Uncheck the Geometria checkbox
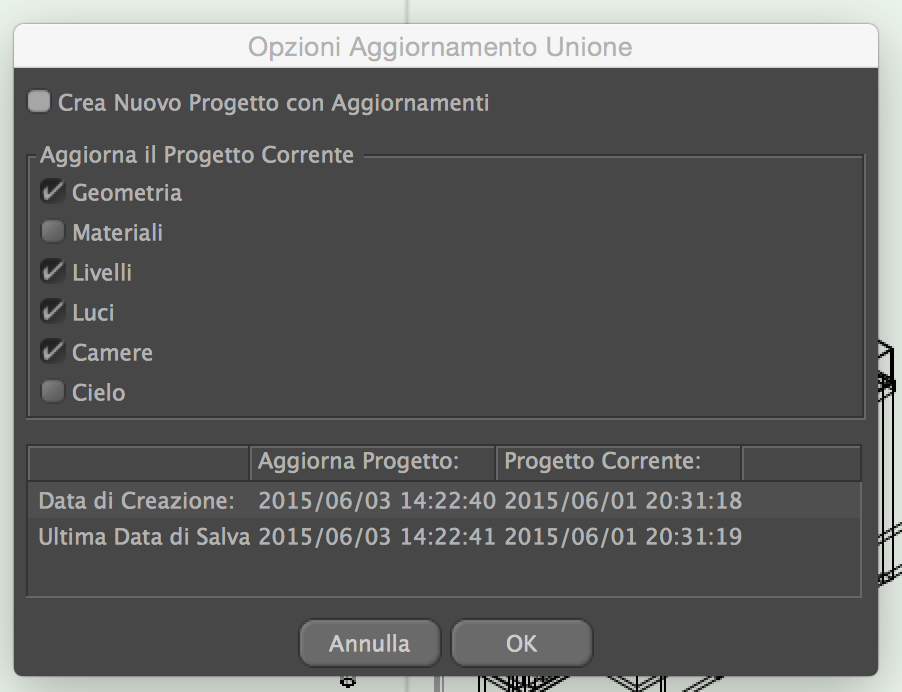902x692 pixels. tap(52, 192)
